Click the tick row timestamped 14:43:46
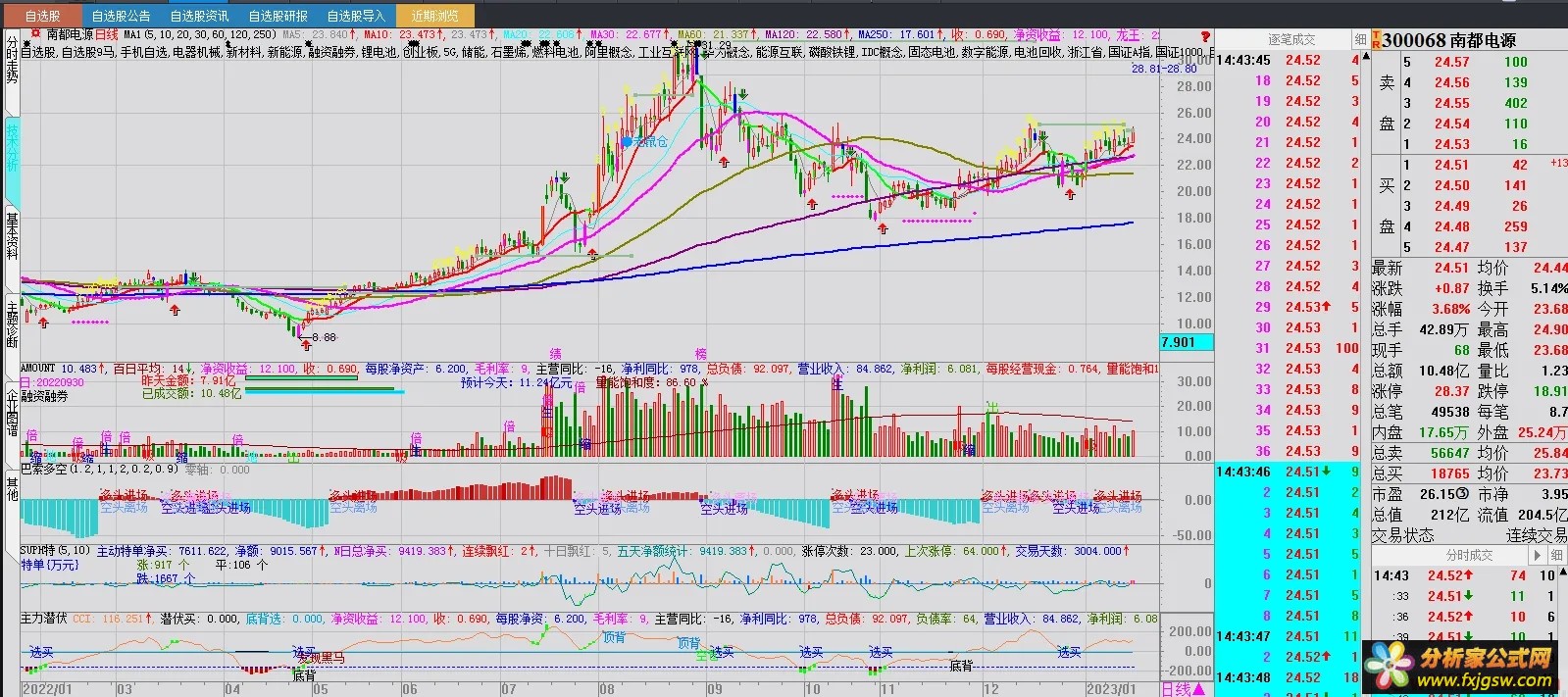1568x697 pixels. click(x=1289, y=472)
